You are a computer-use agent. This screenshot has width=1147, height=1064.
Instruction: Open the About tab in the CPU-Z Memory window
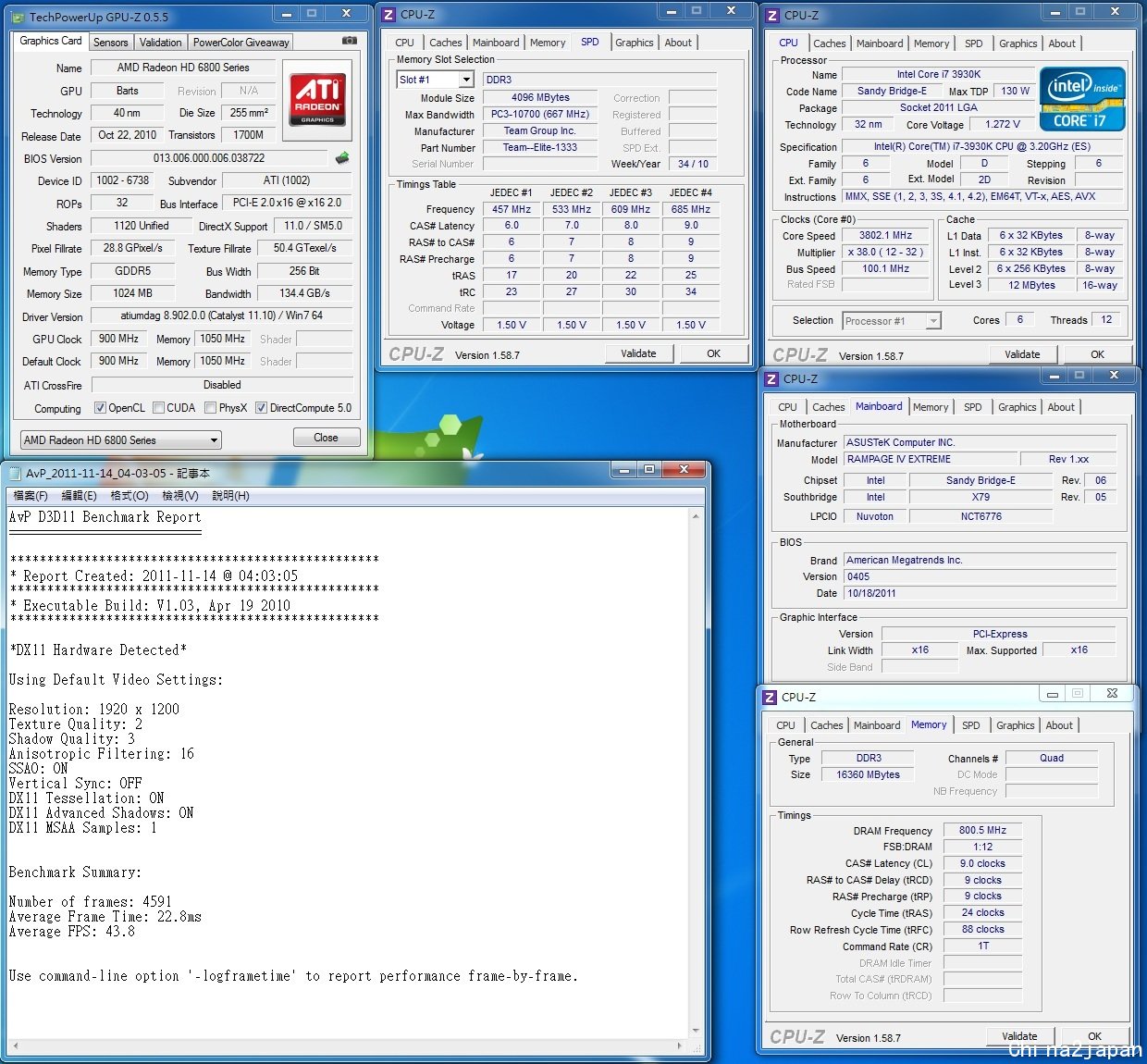(x=1059, y=725)
